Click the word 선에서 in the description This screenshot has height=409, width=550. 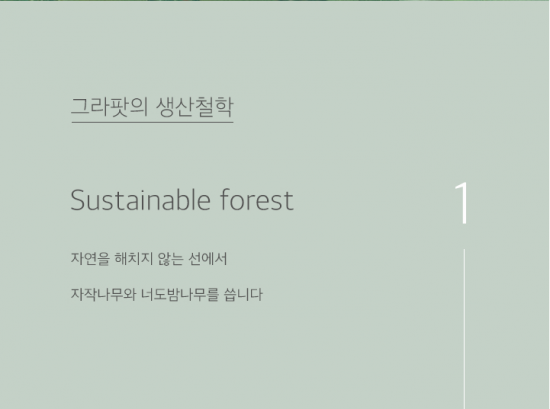pos(208,259)
